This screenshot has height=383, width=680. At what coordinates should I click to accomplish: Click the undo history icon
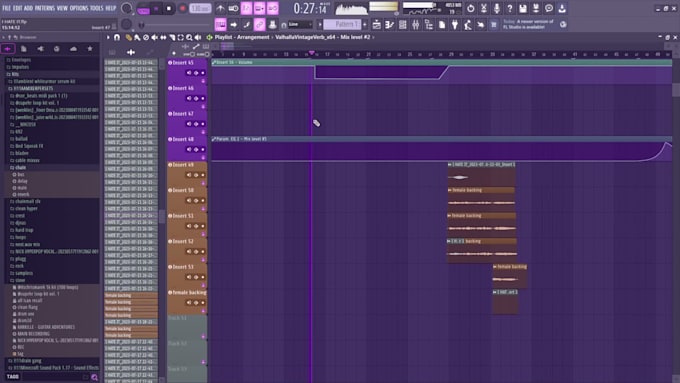click(x=471, y=8)
